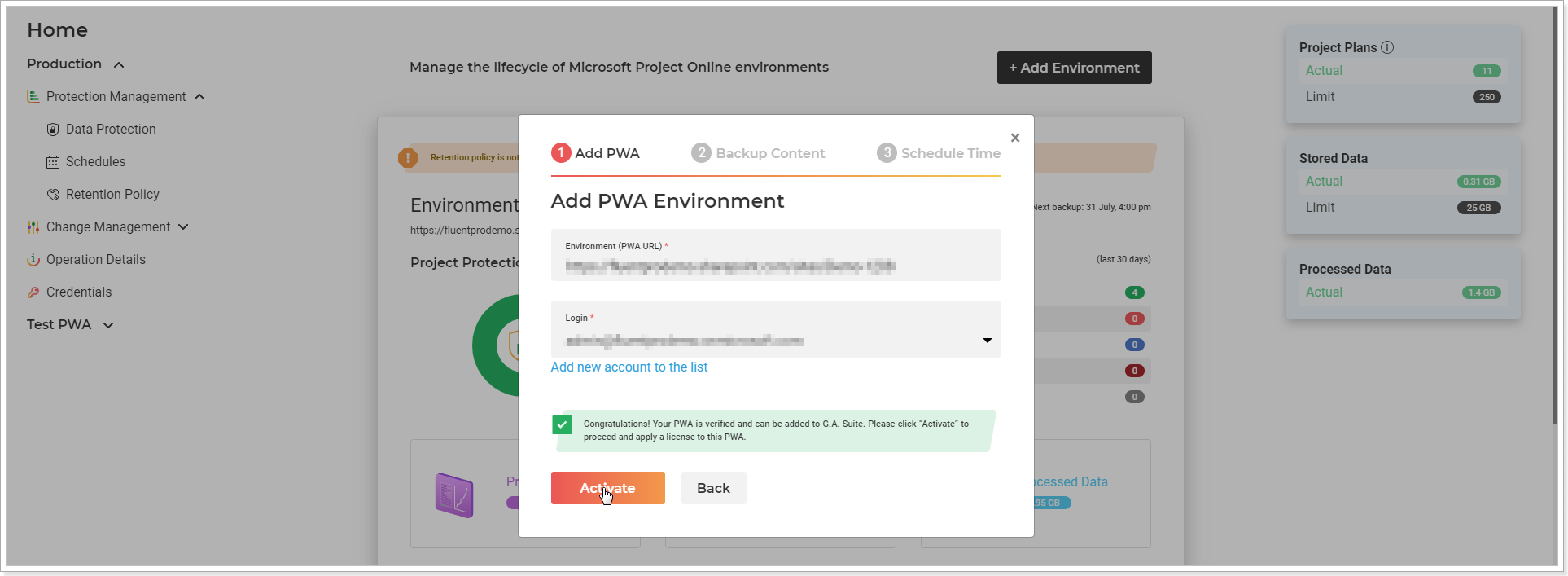Collapse the Production section chevron

[119, 64]
